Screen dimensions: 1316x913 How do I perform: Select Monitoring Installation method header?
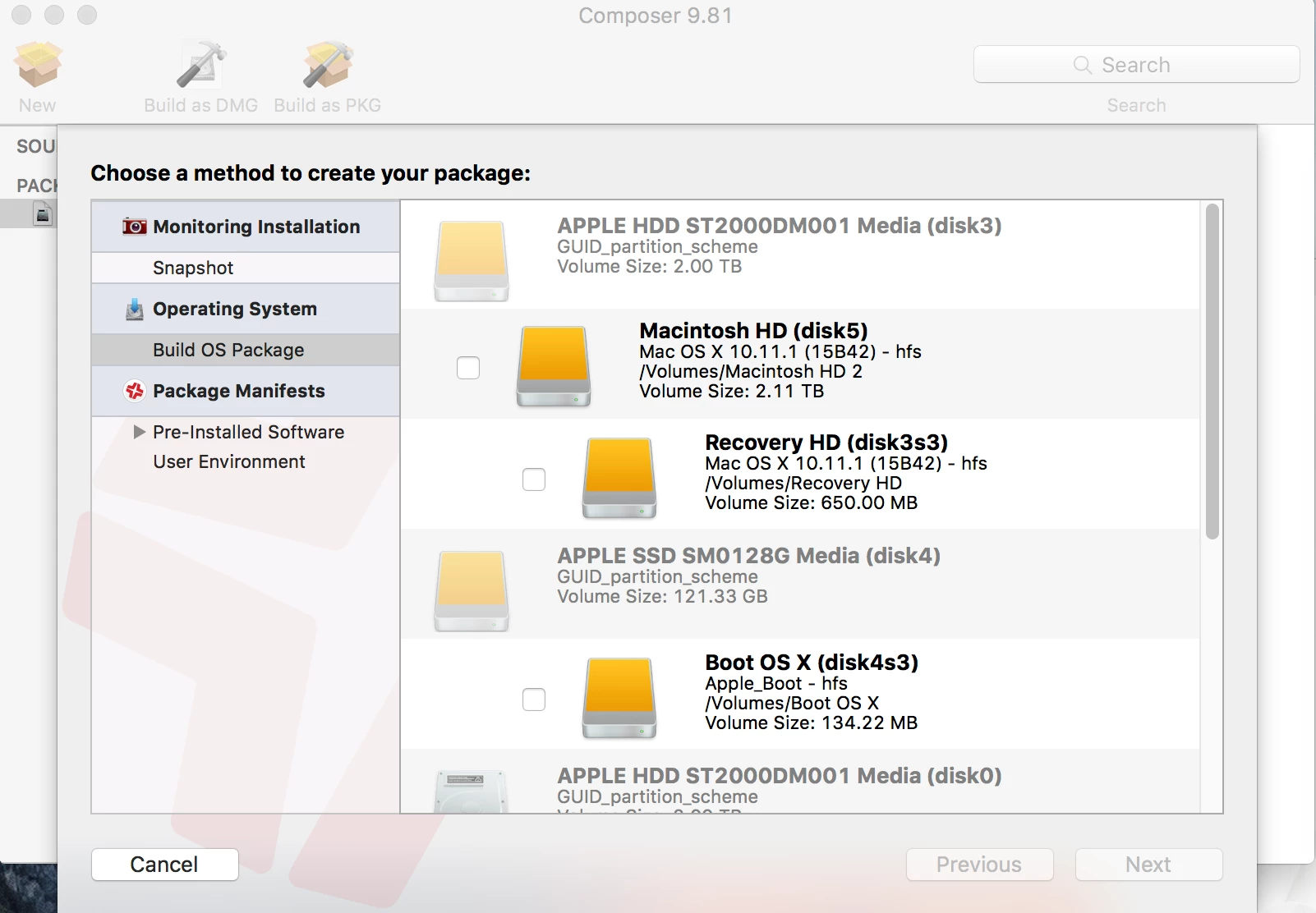(246, 227)
